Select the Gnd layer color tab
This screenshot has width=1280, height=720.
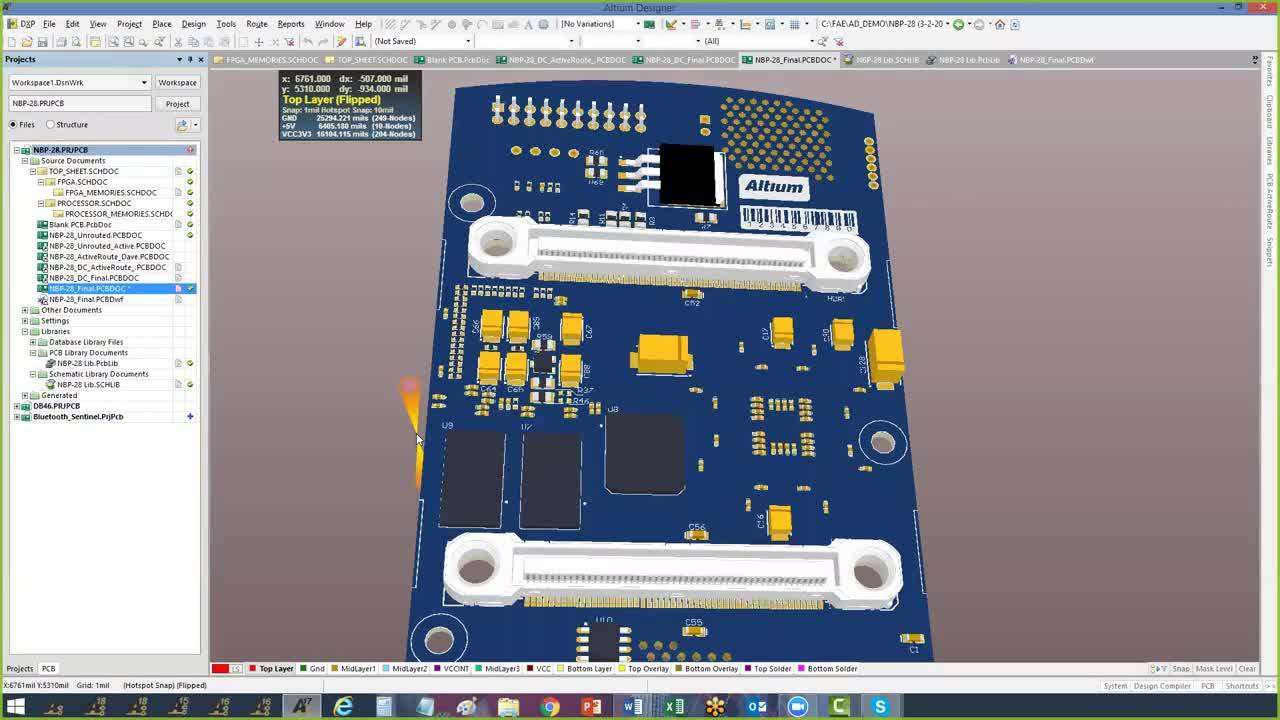312,669
